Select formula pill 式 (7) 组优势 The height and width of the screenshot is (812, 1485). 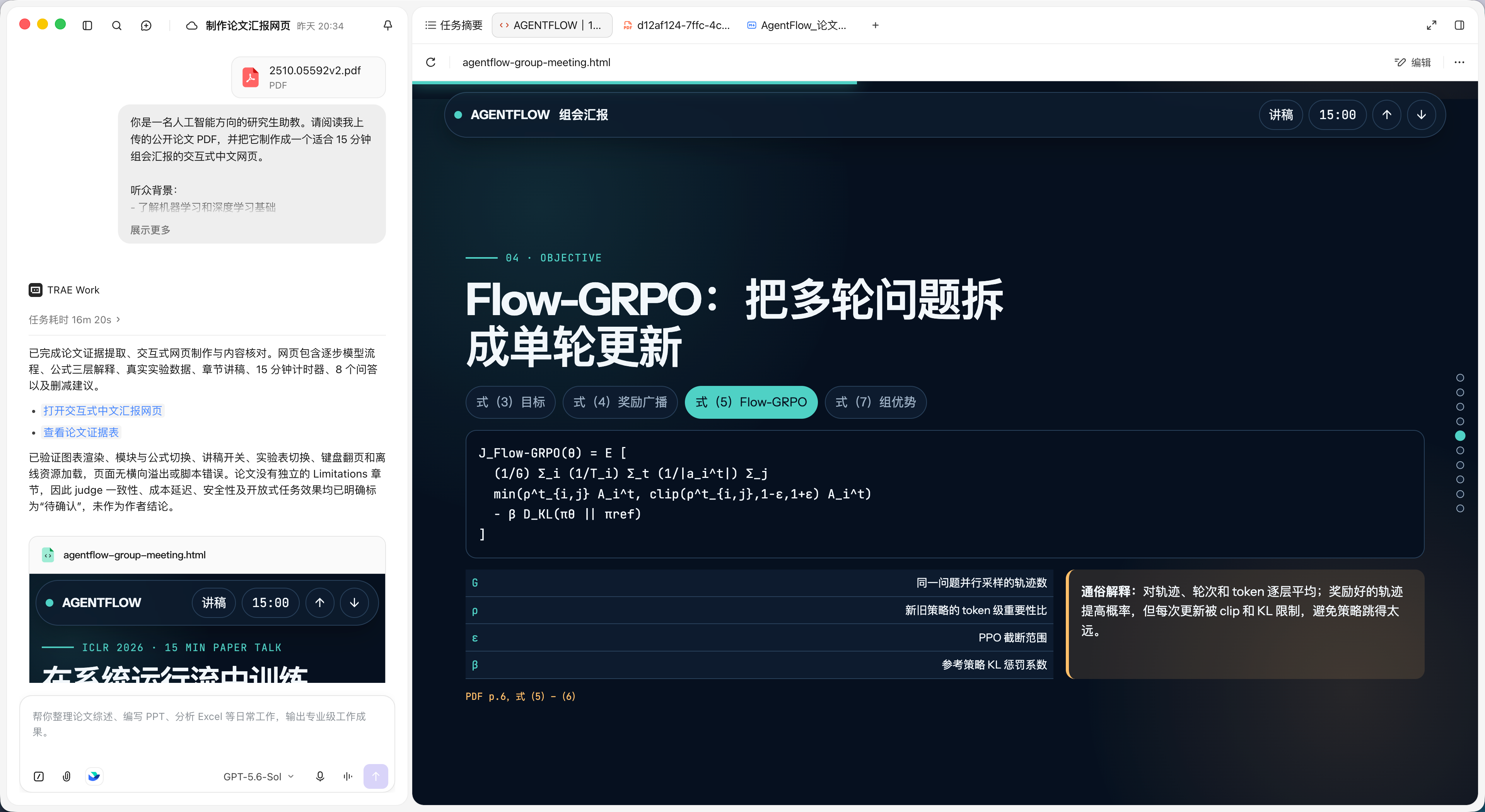pos(875,402)
